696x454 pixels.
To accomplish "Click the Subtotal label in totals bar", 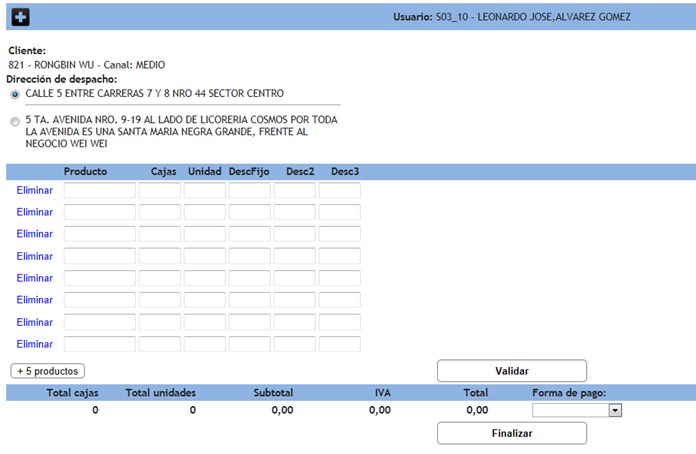I will 273,393.
